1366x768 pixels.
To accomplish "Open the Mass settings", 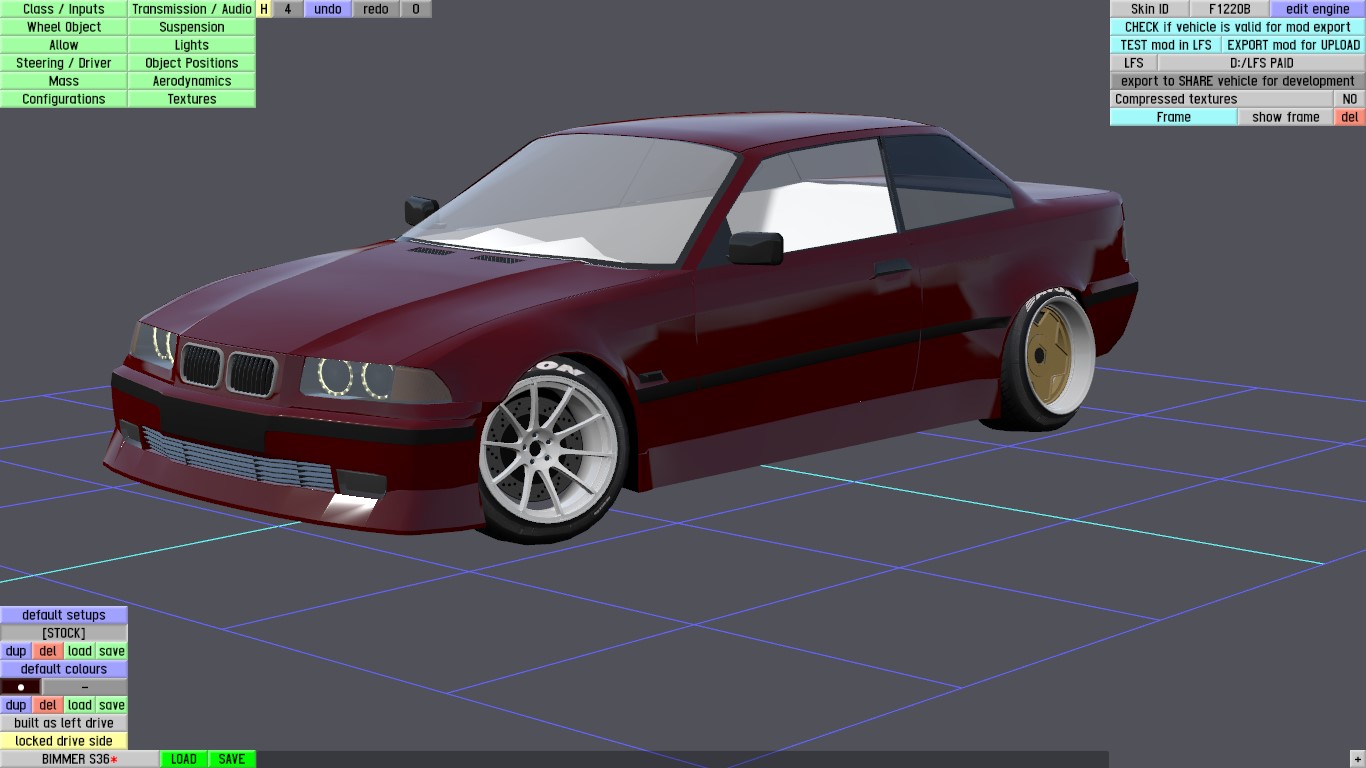I will (x=64, y=81).
